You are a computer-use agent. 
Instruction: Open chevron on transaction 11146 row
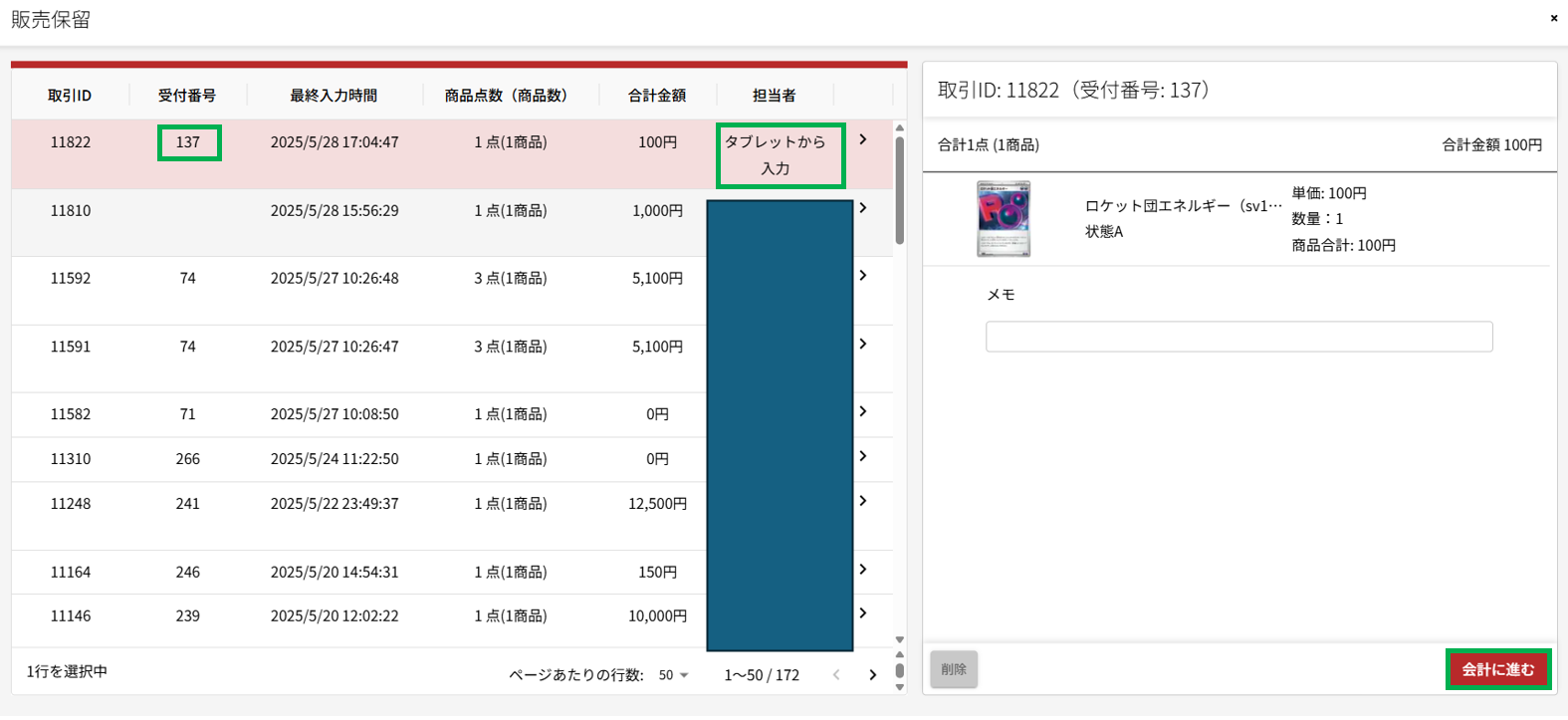[x=863, y=613]
